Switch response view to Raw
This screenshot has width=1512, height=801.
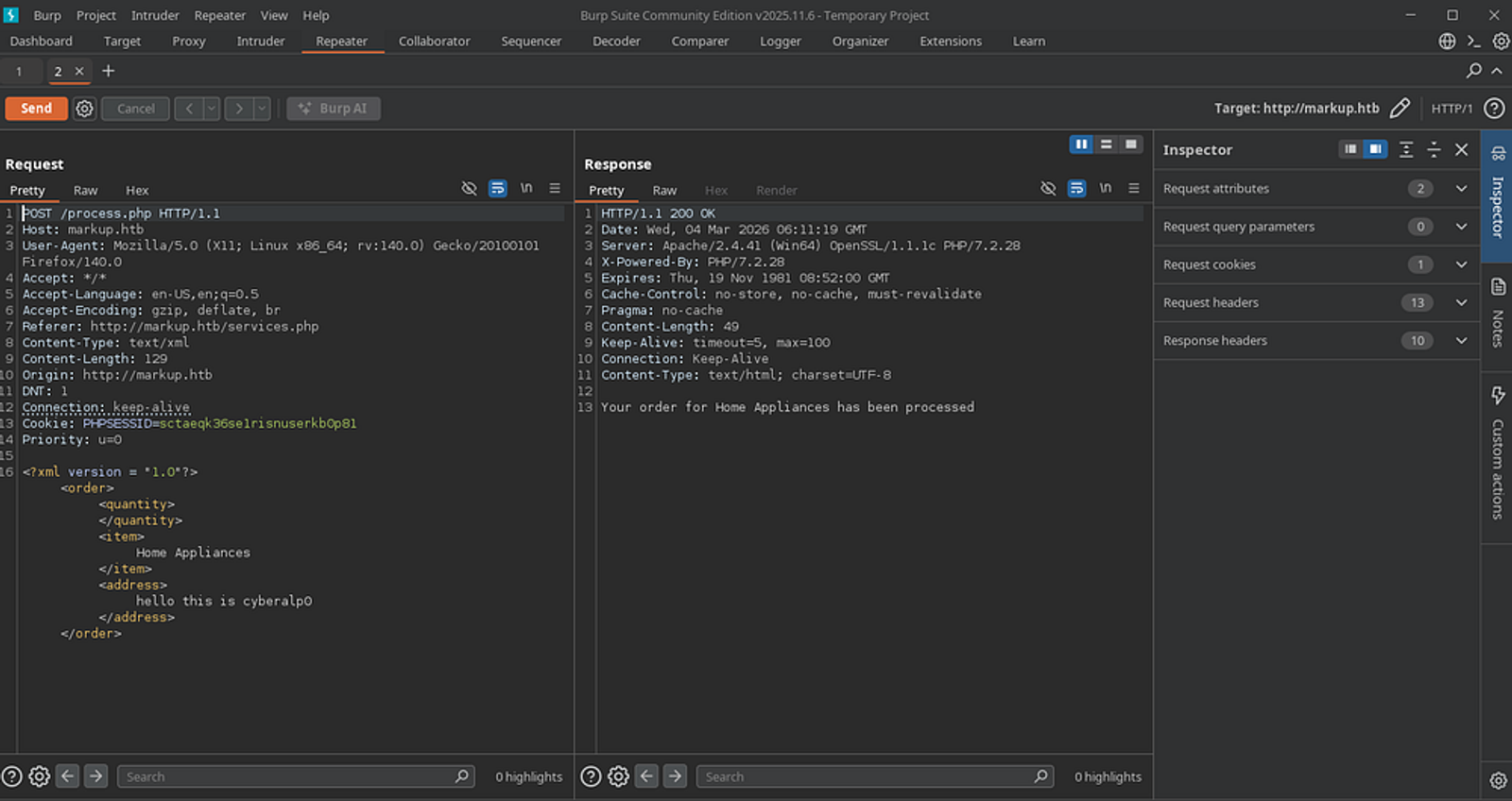(664, 190)
